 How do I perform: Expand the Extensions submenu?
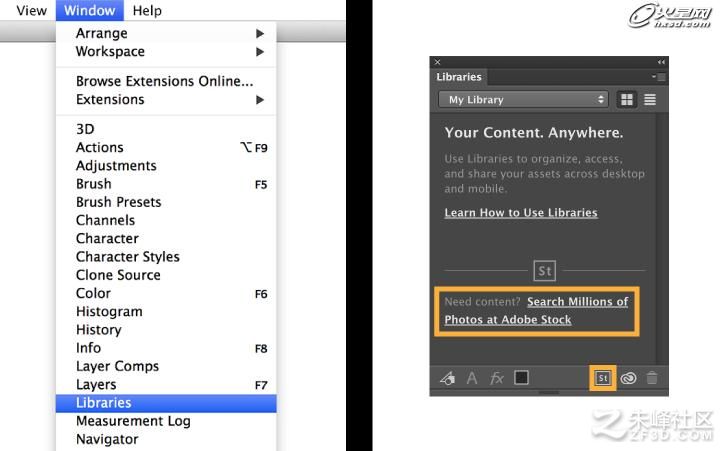point(166,99)
